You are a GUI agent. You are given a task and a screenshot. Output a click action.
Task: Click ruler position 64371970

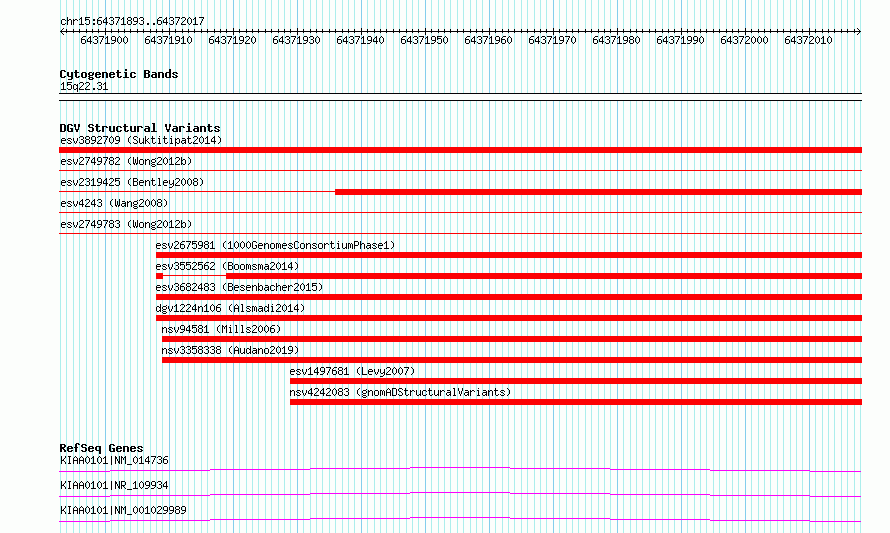[552, 40]
